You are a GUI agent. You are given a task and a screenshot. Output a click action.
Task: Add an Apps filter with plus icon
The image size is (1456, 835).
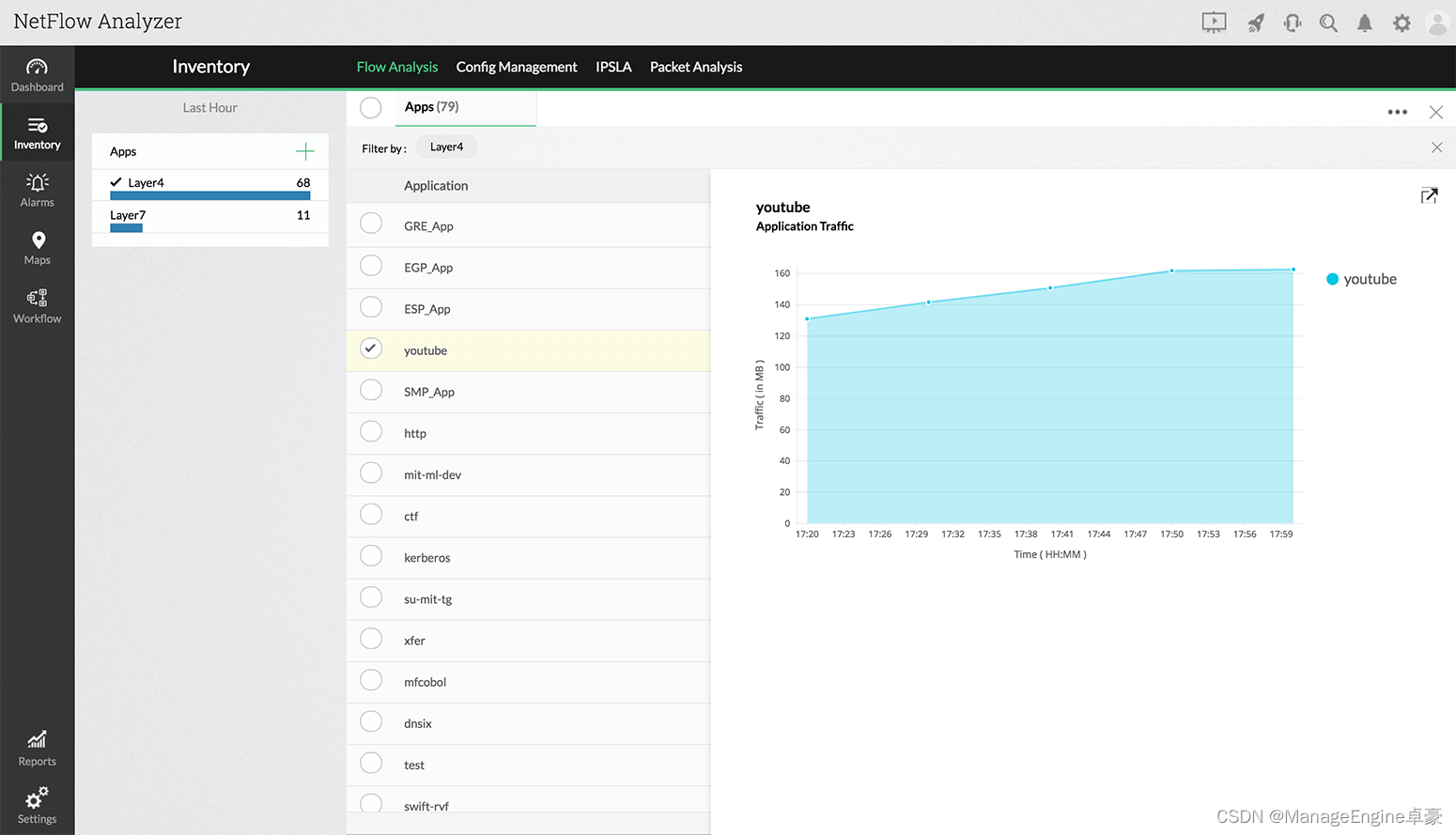[305, 151]
